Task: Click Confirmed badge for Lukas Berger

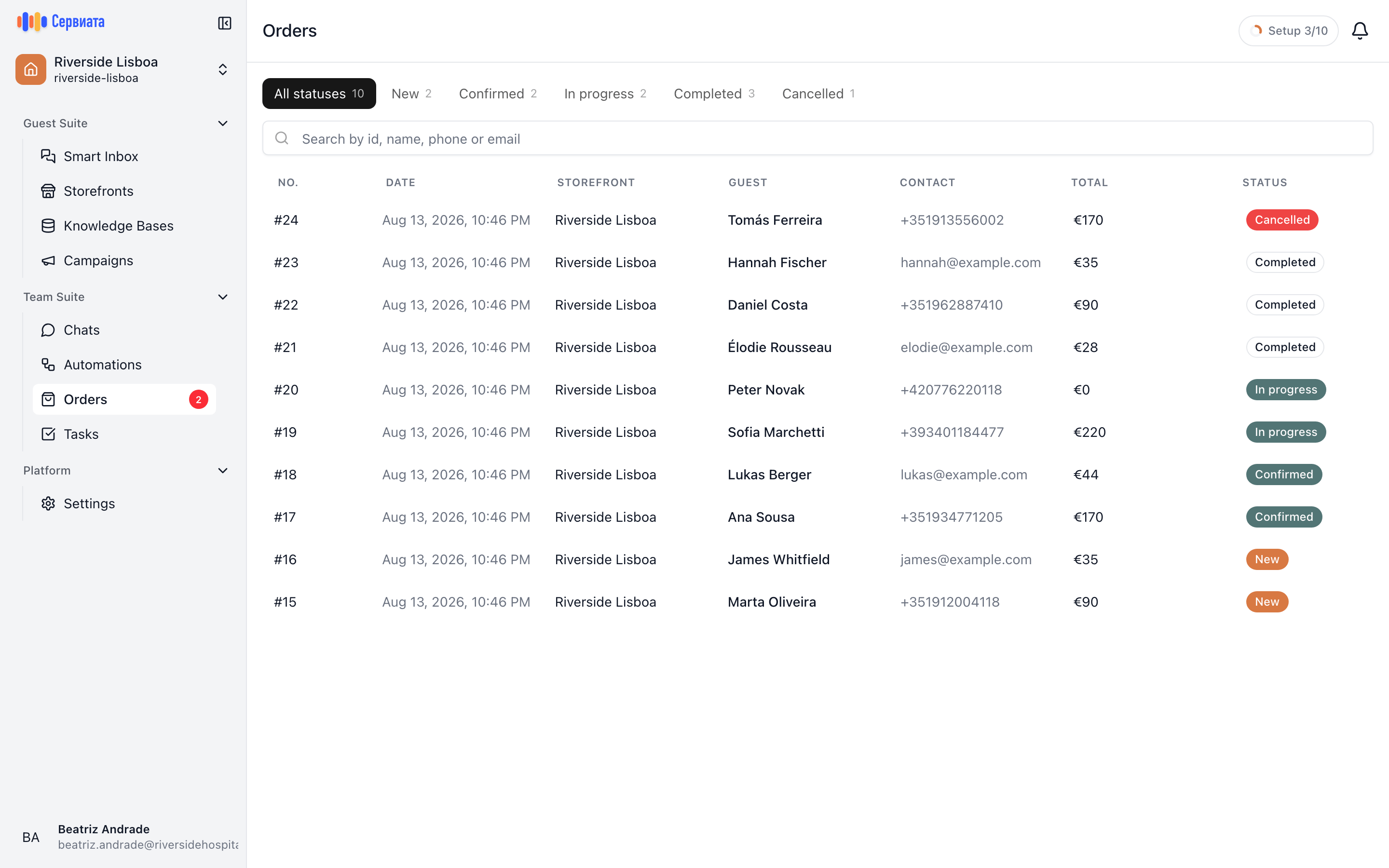Action: [1283, 475]
